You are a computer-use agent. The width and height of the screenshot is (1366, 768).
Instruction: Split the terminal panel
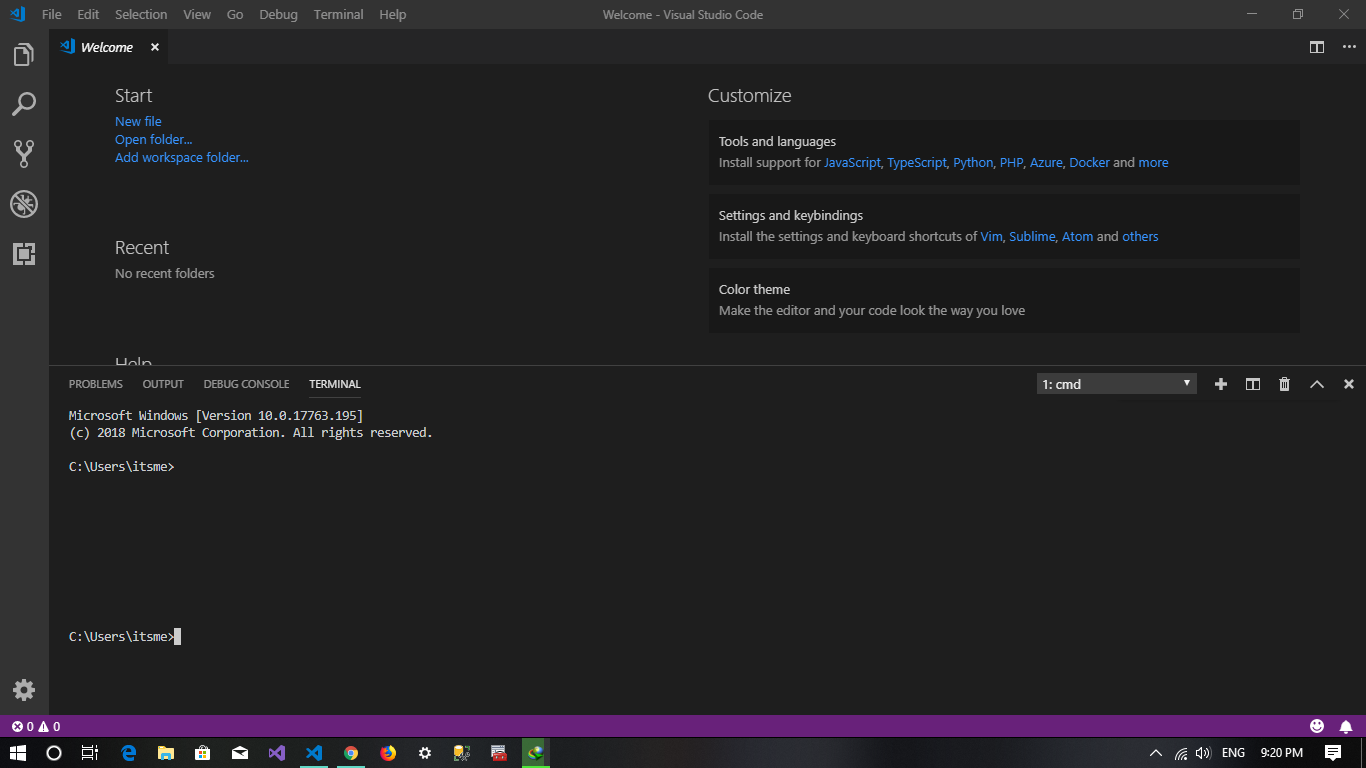(x=1252, y=383)
